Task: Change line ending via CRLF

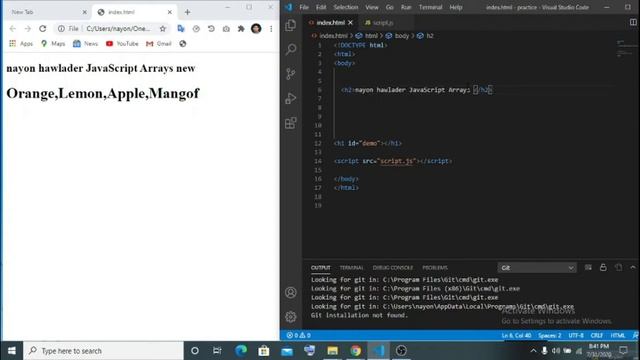Action: point(597,336)
